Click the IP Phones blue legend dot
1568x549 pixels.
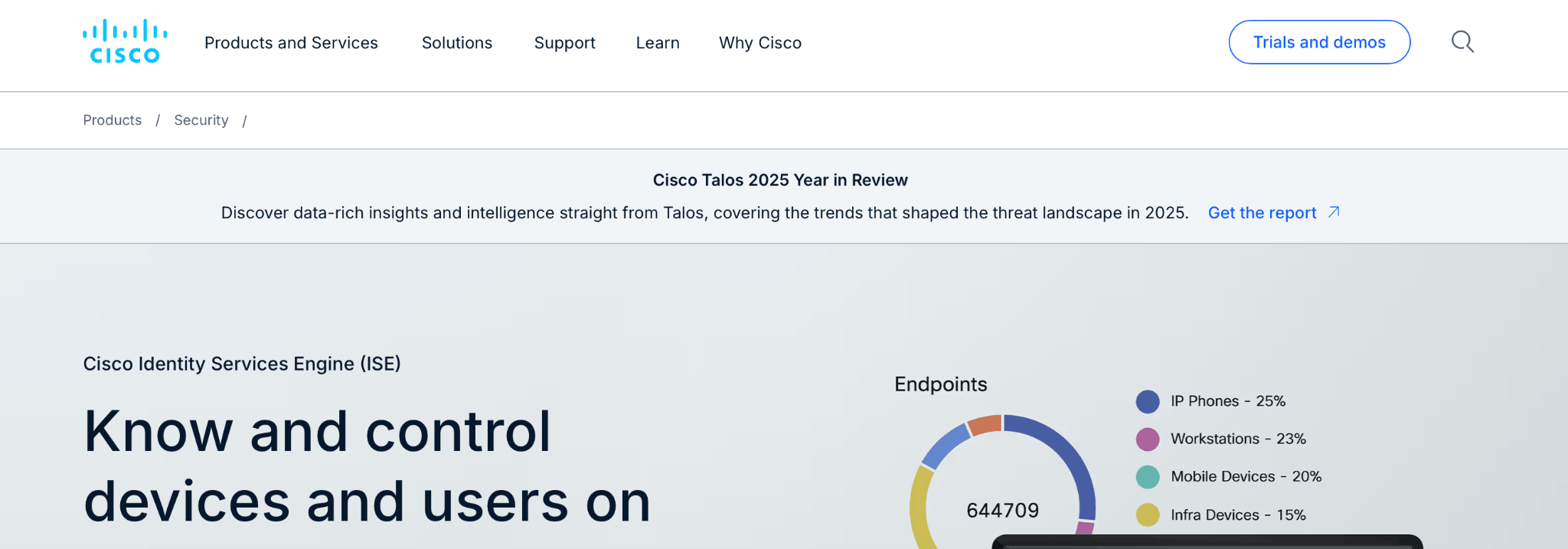(x=1148, y=401)
